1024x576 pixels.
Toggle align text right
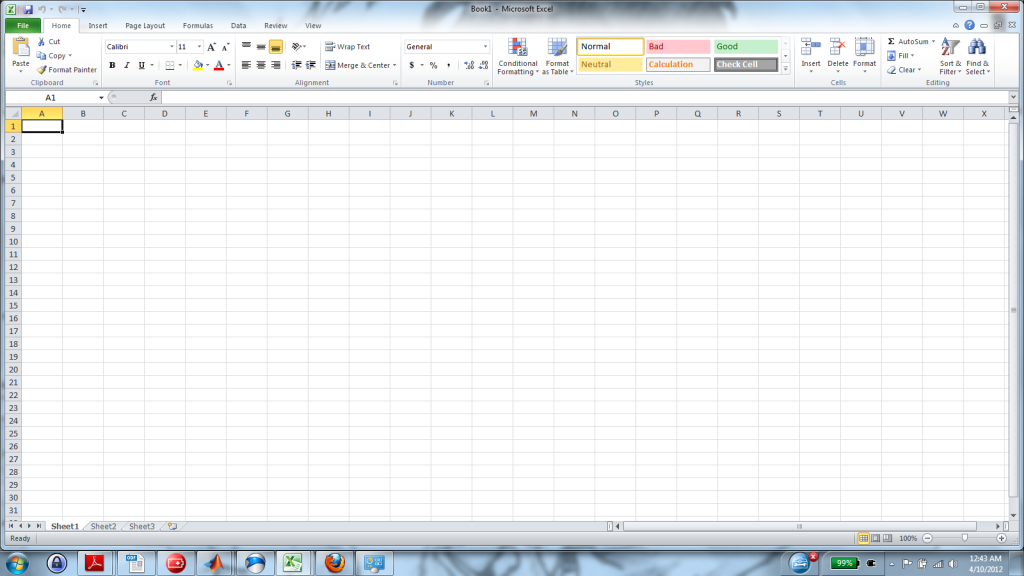tap(276, 65)
